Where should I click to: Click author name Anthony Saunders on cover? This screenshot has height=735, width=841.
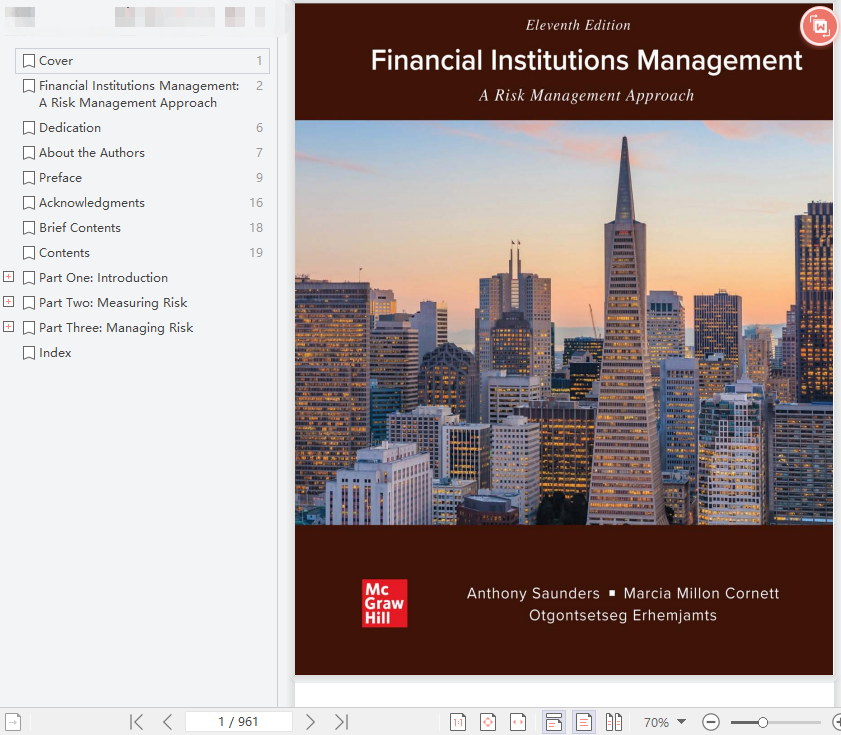pos(533,593)
